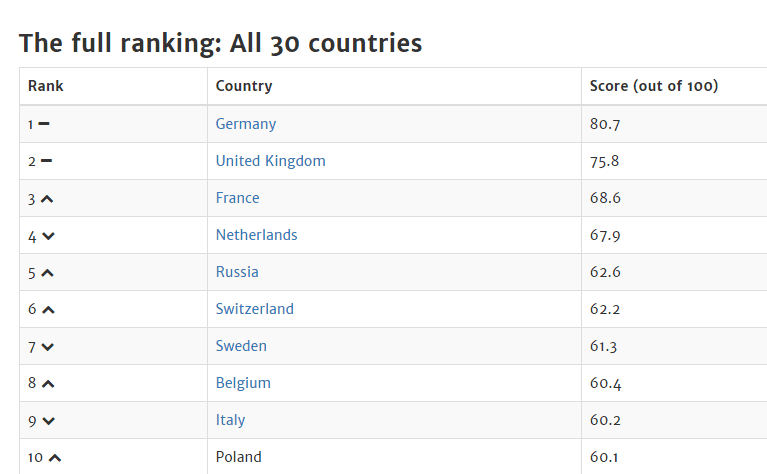This screenshot has width=767, height=474.
Task: Visit the Switzerland link
Action: [255, 309]
